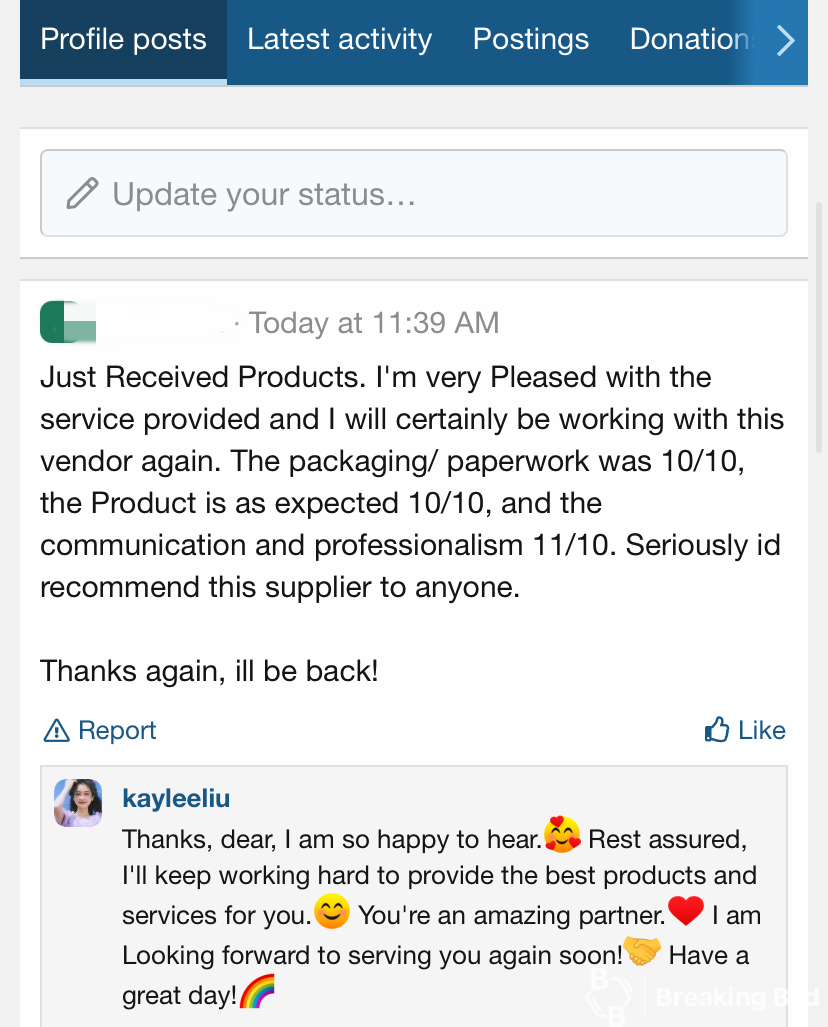Click the rainbow emoji after great day

[x=257, y=993]
